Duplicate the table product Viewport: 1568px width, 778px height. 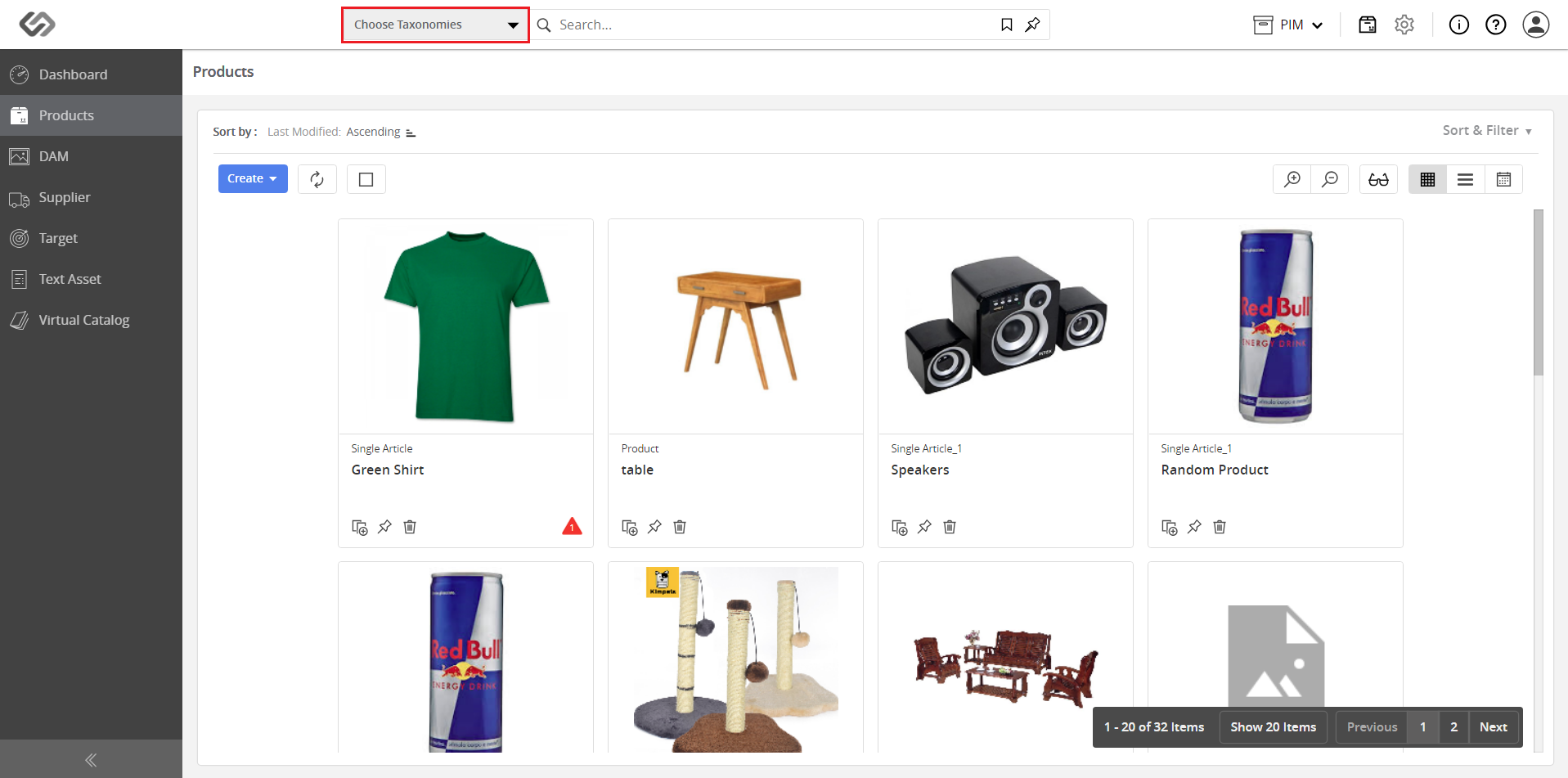tap(630, 527)
